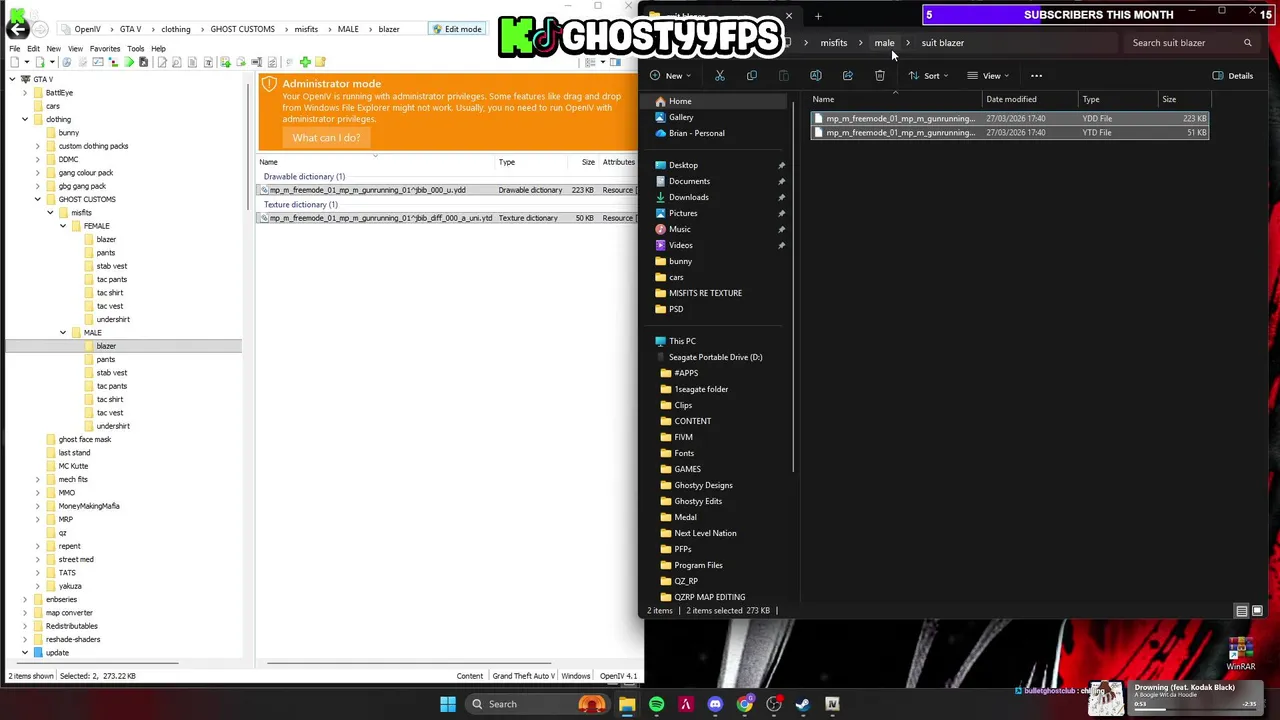Toggle Edit mode in OpenIV

456,29
